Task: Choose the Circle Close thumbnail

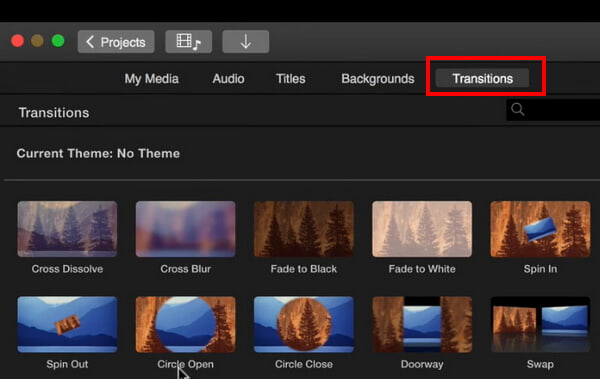Action: [304, 324]
